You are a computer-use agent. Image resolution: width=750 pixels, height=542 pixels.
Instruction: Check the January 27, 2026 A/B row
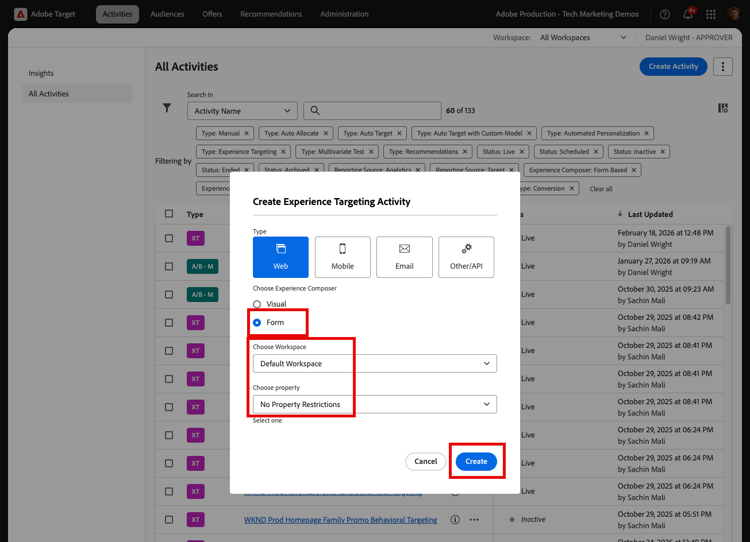169,266
